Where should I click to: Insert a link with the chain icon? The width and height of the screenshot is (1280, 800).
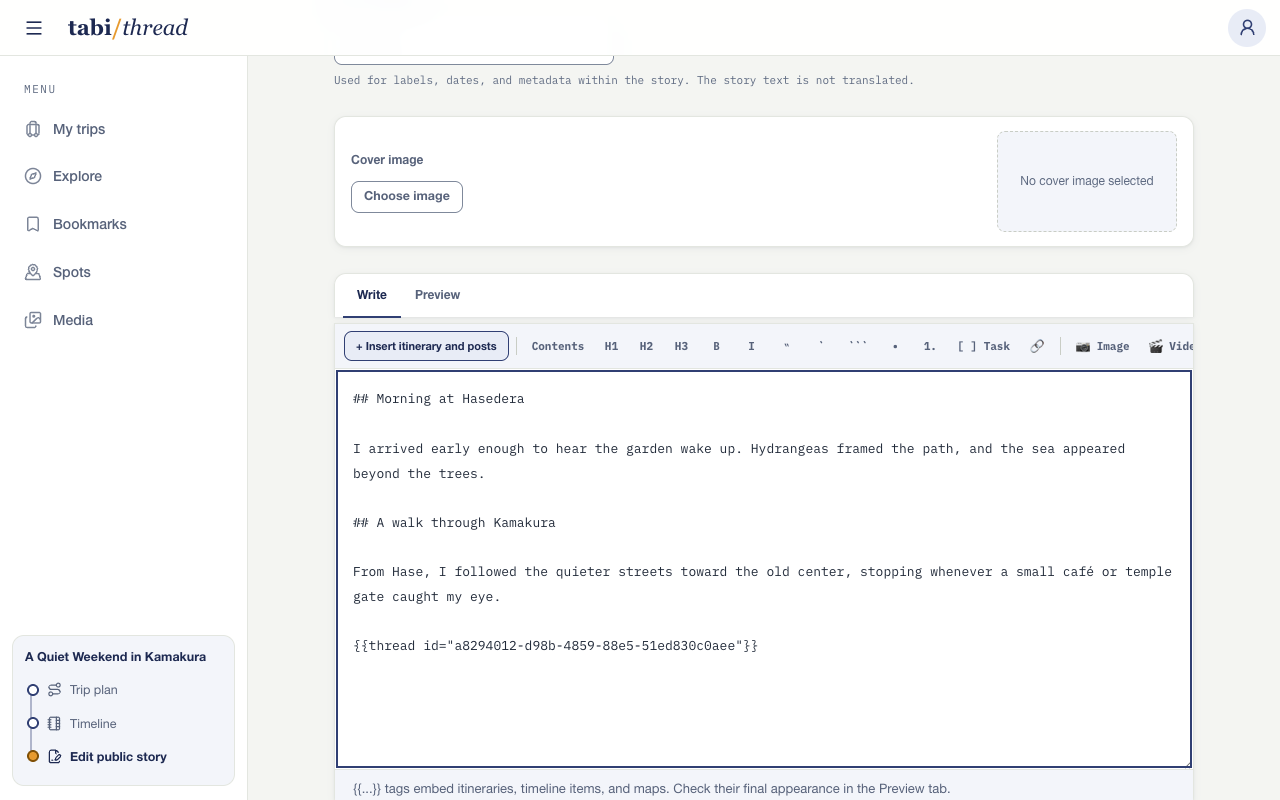click(1037, 346)
